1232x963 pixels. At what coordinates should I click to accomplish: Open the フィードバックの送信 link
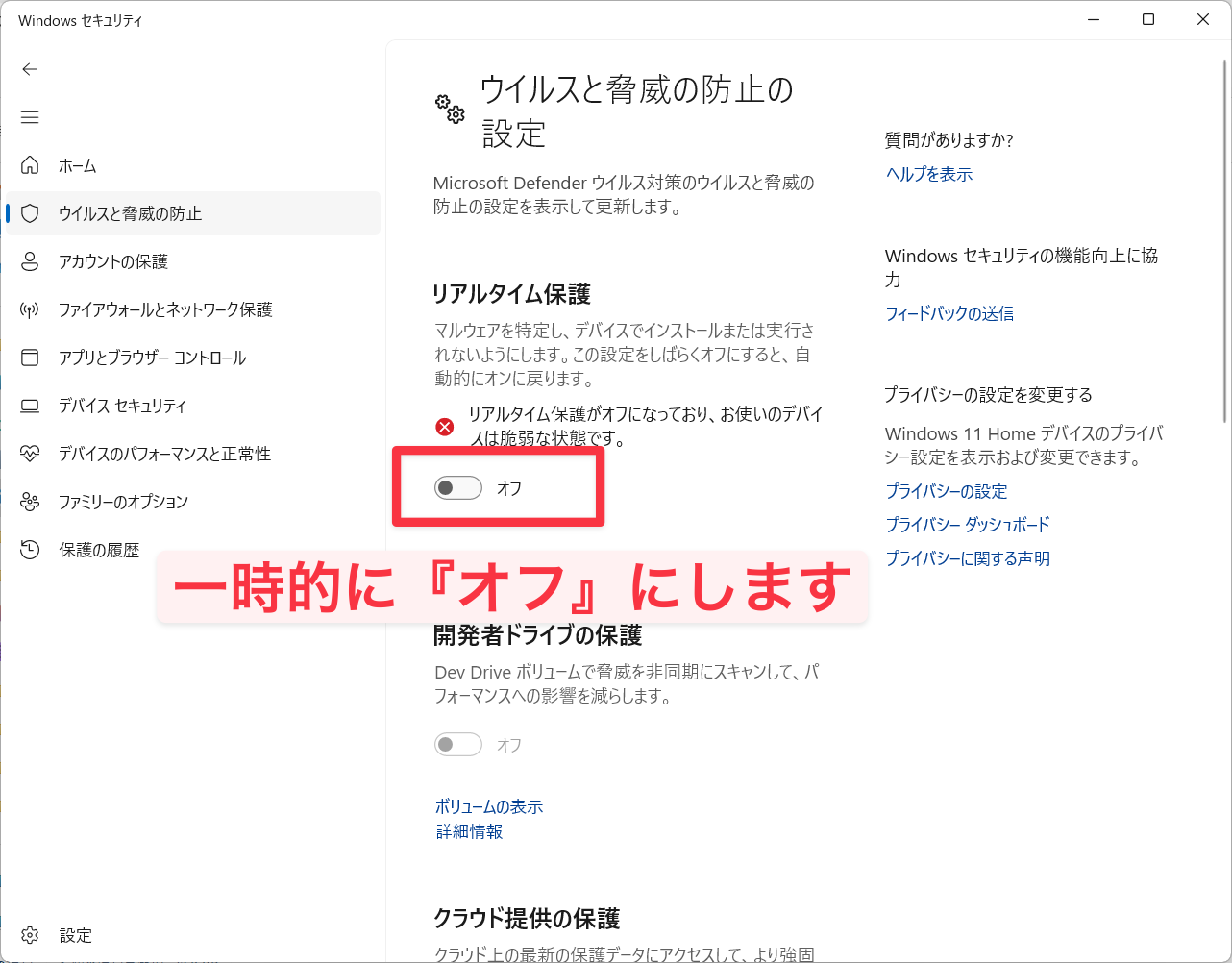[949, 313]
